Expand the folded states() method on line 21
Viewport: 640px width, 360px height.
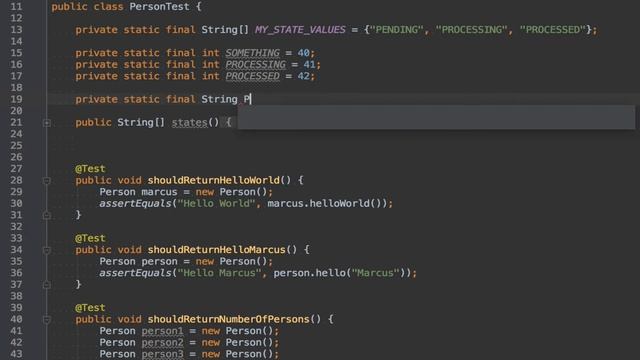tap(47, 122)
